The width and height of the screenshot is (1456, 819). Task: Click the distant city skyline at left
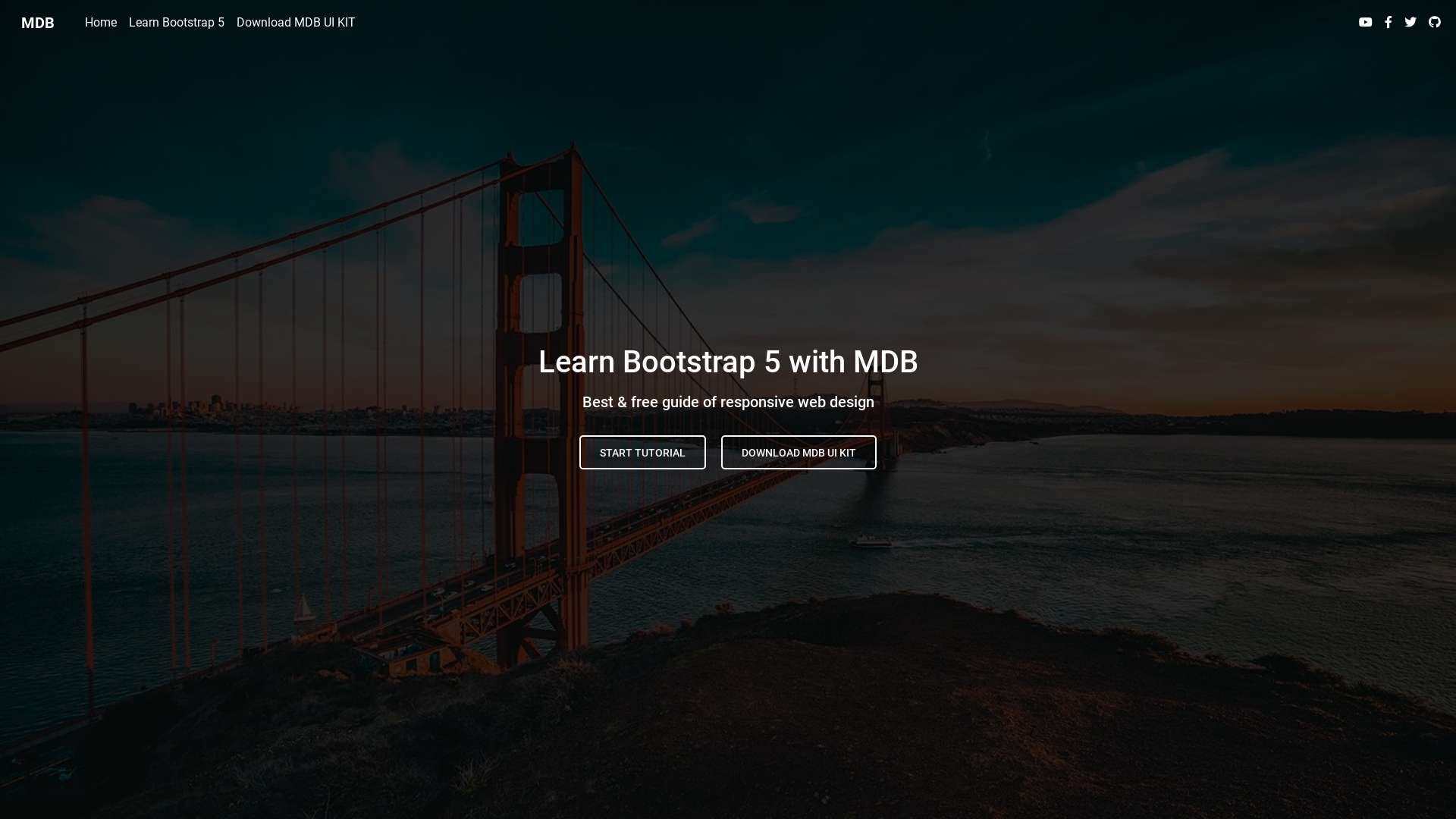click(216, 406)
